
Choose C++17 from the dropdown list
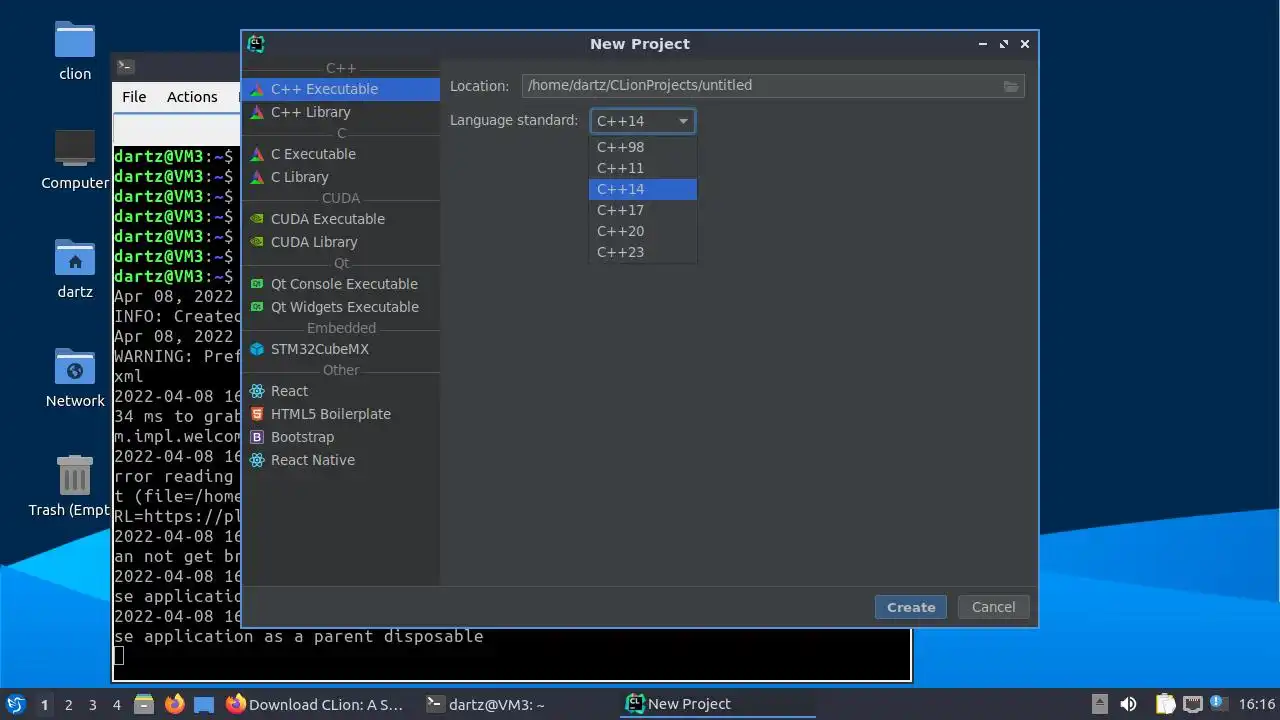[x=642, y=210]
